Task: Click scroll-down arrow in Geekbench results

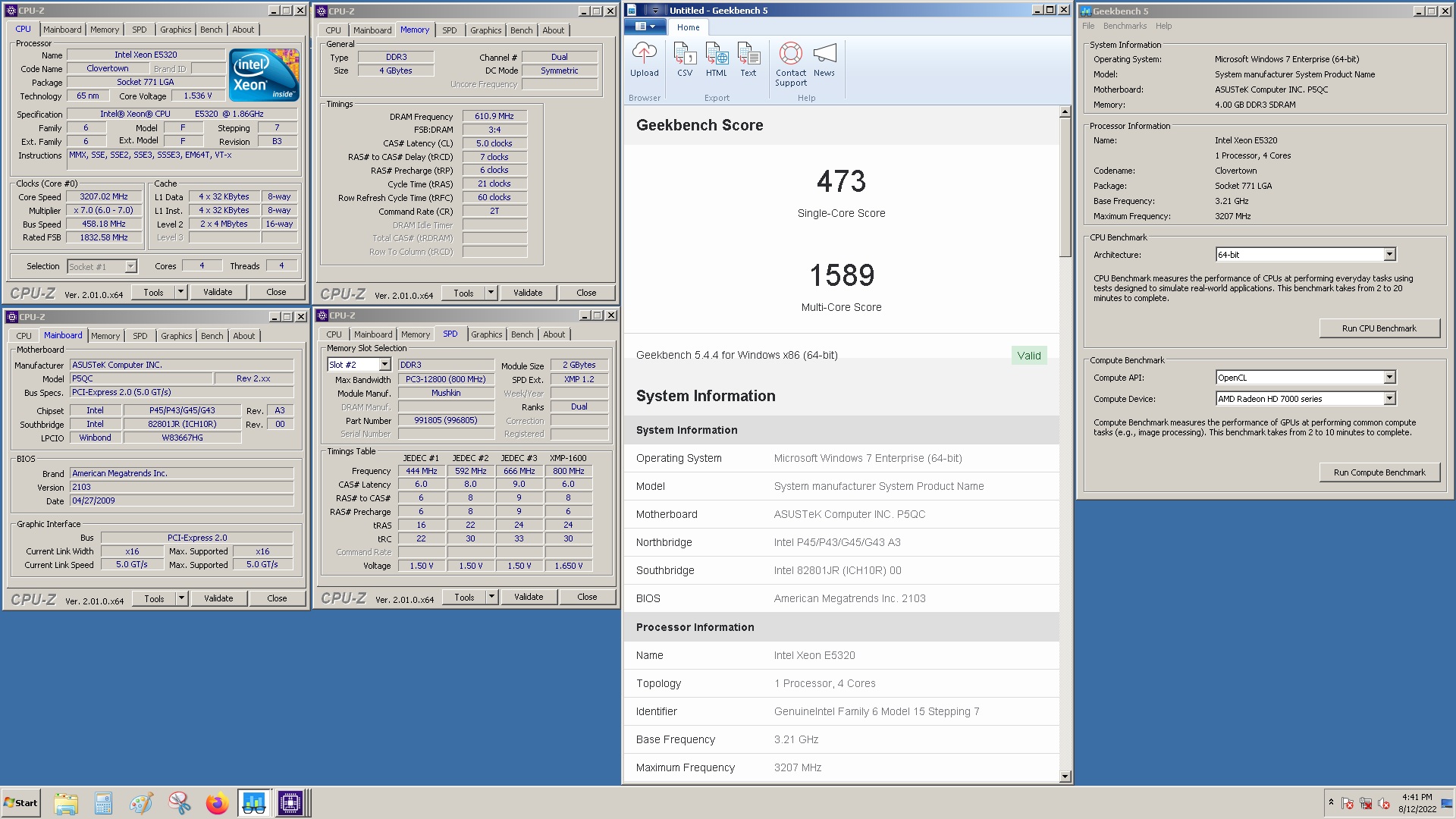Action: tap(1065, 776)
